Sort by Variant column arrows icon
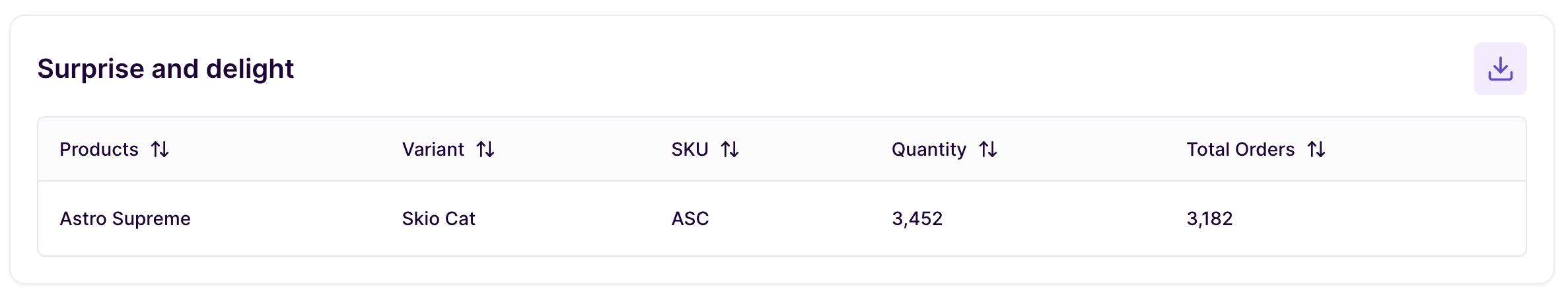Image resolution: width=1568 pixels, height=297 pixels. [485, 150]
